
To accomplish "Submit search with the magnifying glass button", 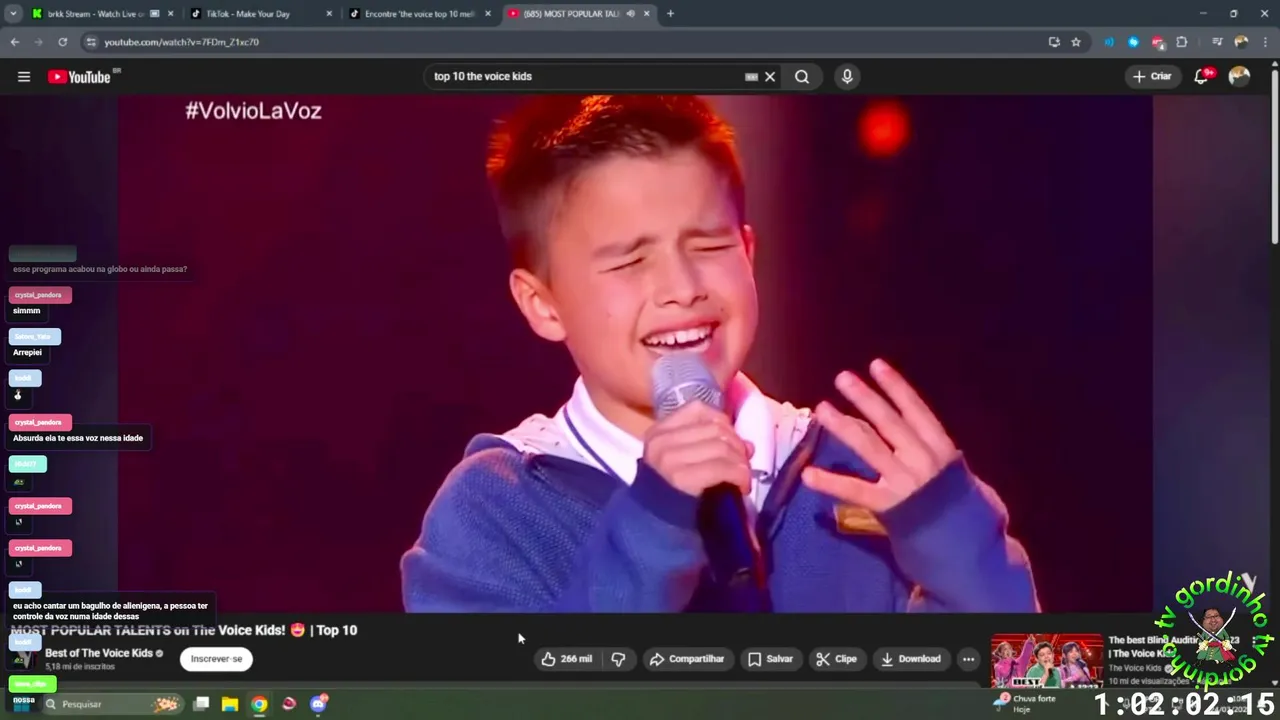I will click(x=802, y=77).
